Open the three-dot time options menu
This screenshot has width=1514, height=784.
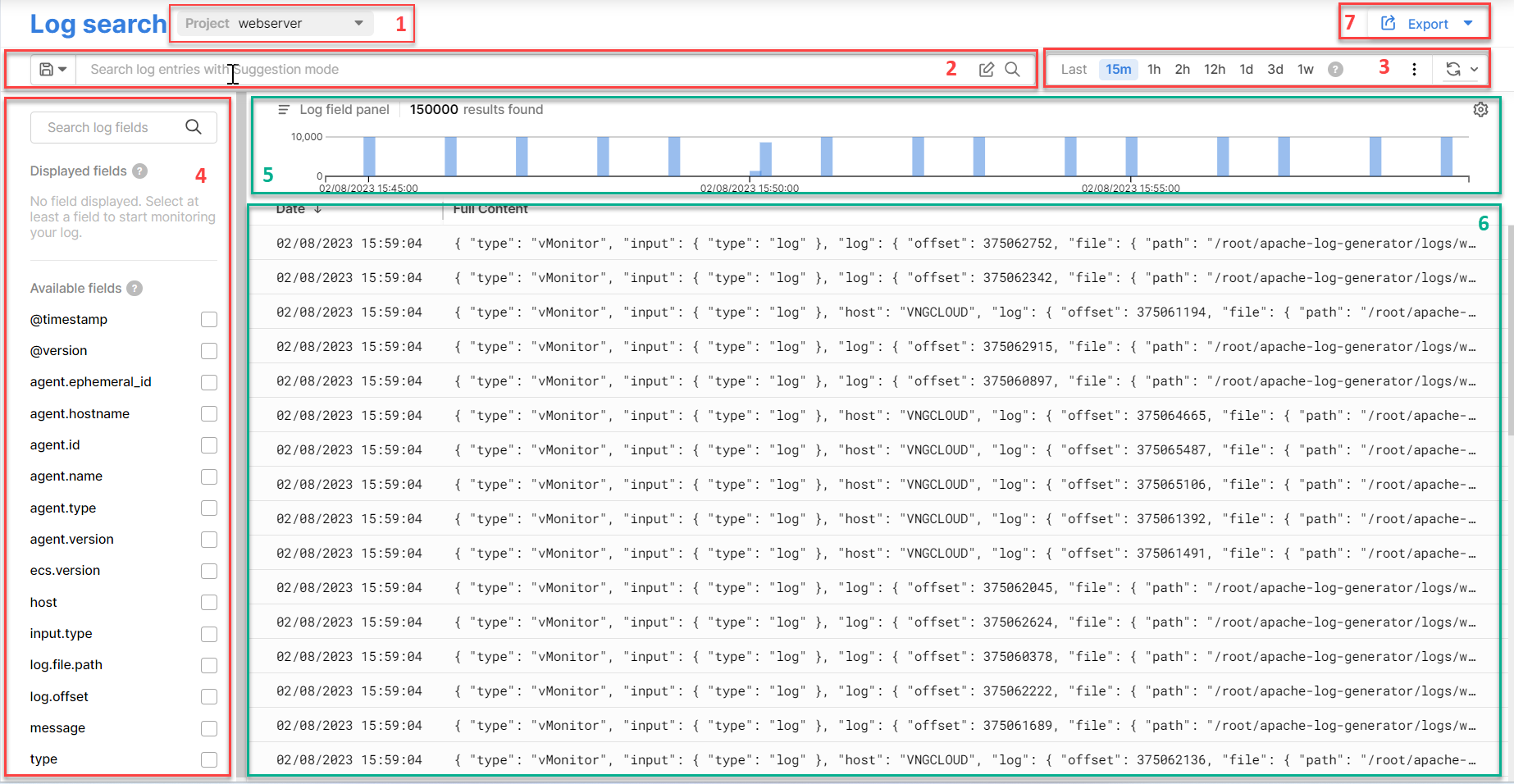click(1414, 70)
